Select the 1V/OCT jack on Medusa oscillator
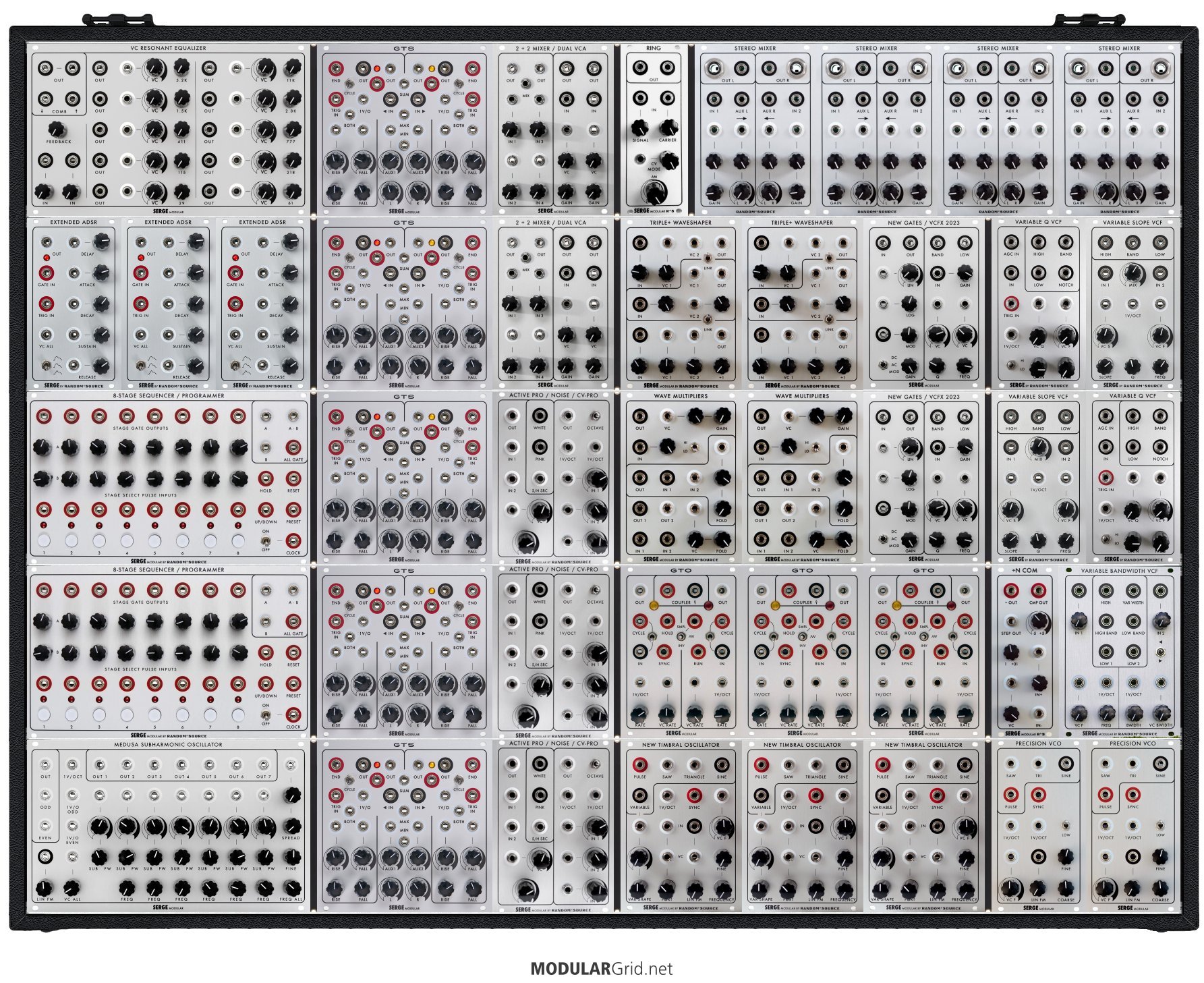The height and width of the screenshot is (983, 1204). (72, 765)
